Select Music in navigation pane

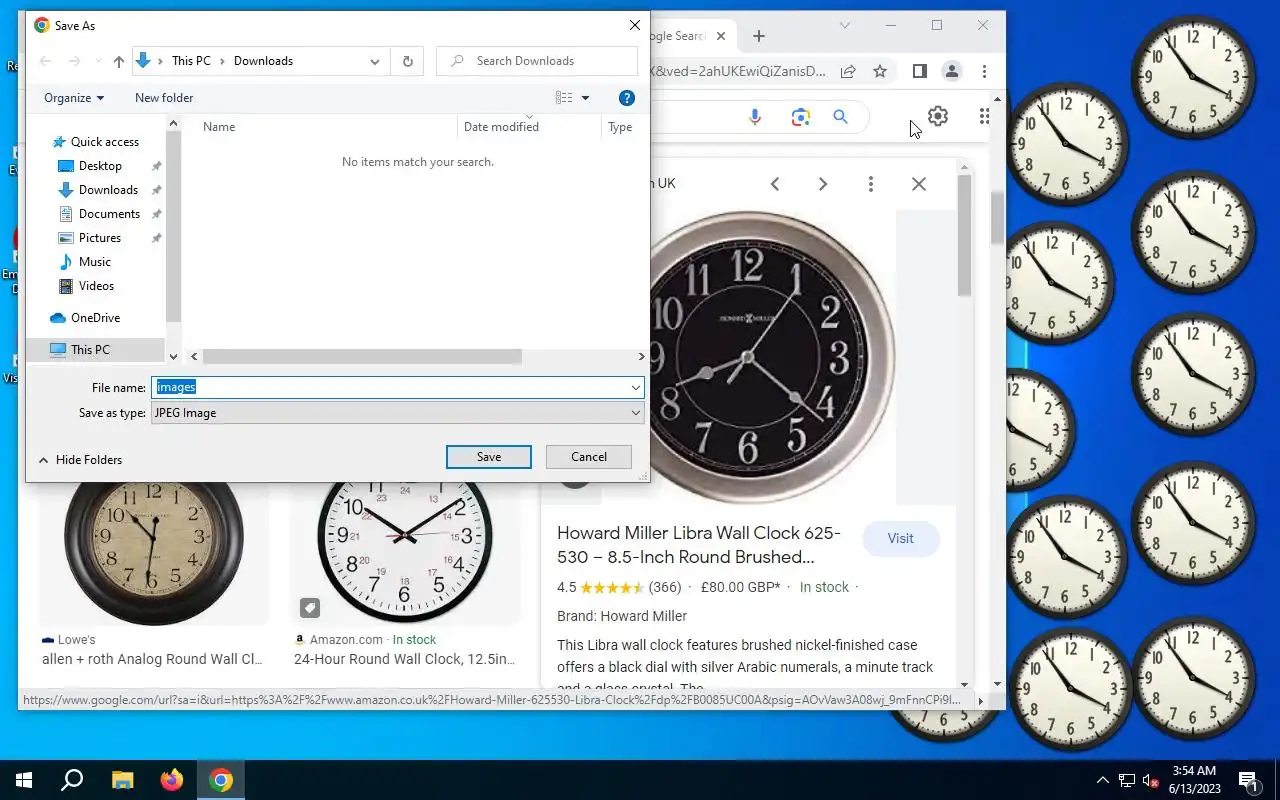[95, 262]
